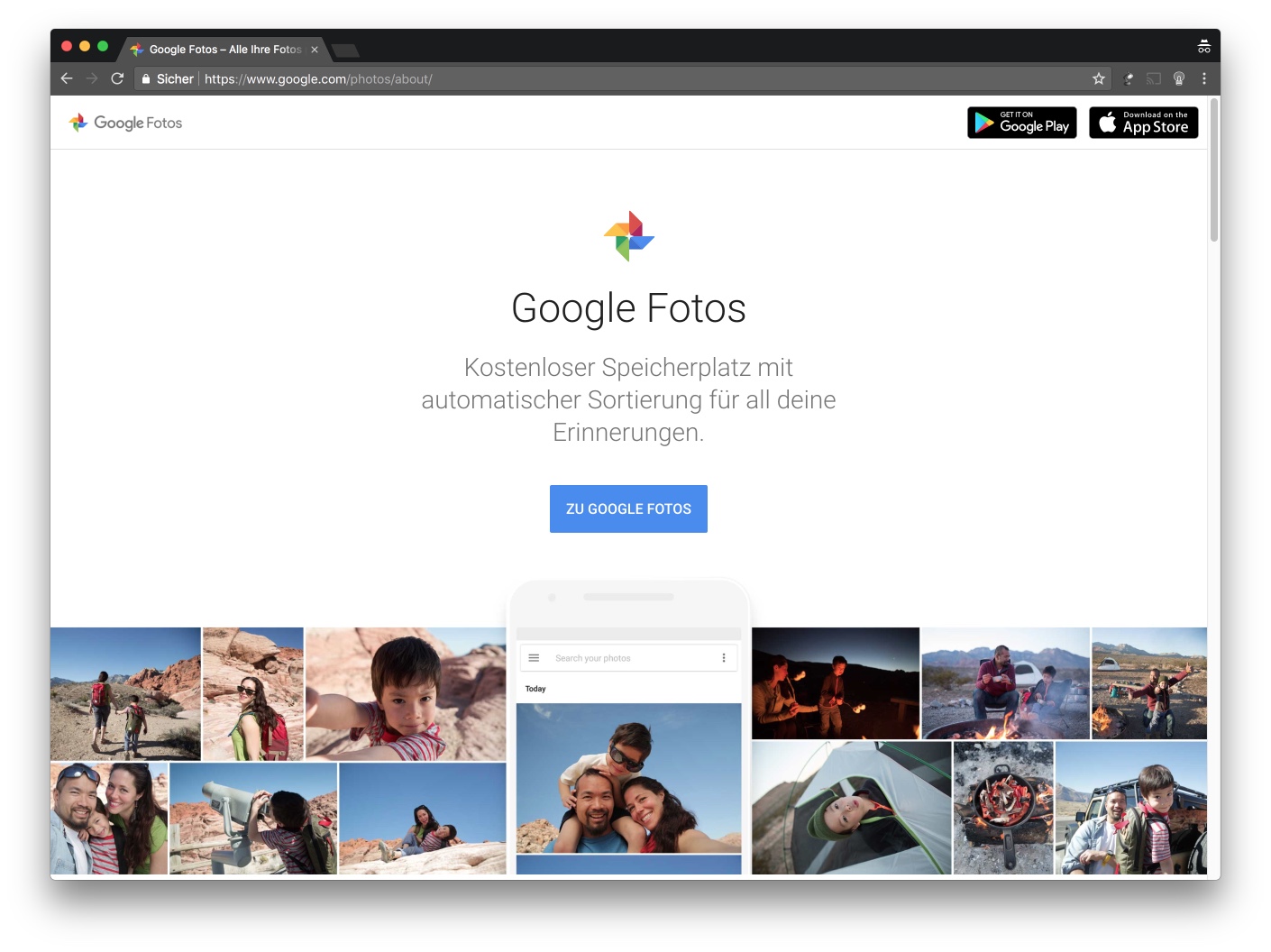This screenshot has height=952, width=1271.
Task: Open the light bulb extension
Action: (1179, 78)
